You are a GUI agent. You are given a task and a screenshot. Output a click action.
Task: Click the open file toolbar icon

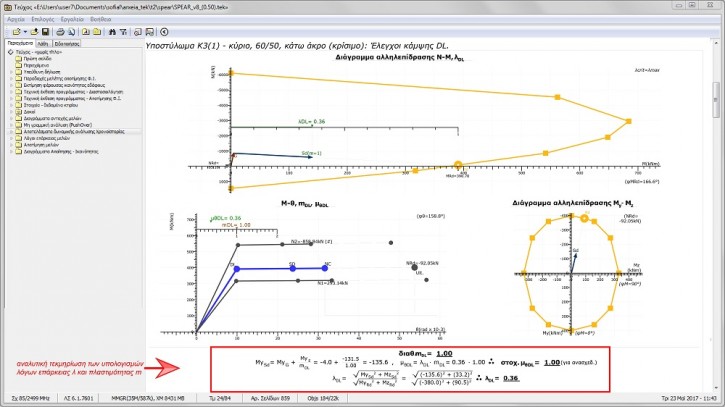pyautogui.click(x=16, y=32)
